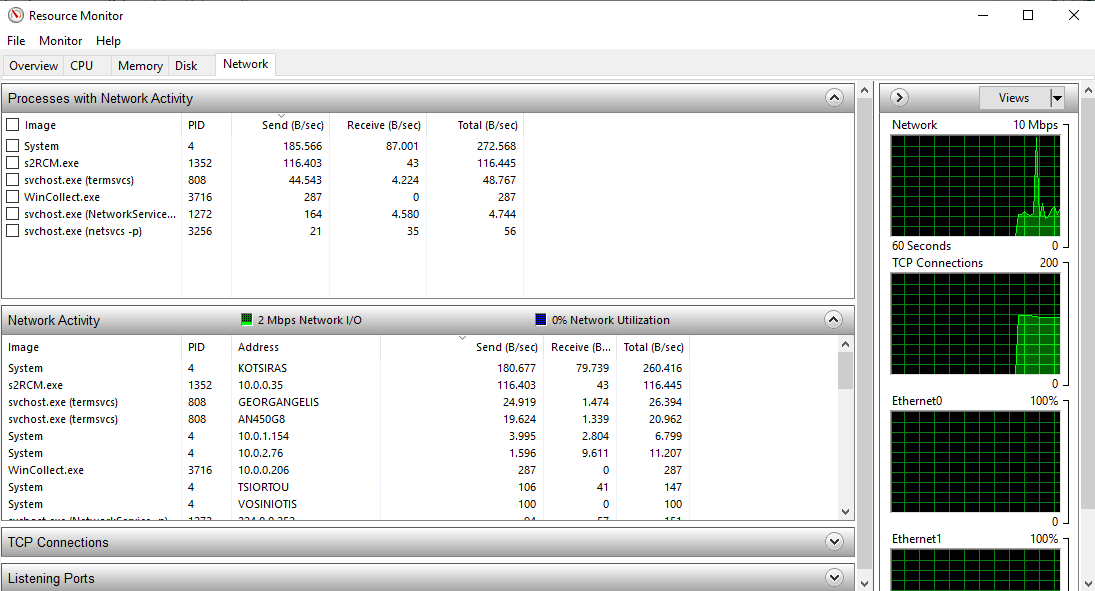Click the TCP Connections graph

tap(976, 323)
